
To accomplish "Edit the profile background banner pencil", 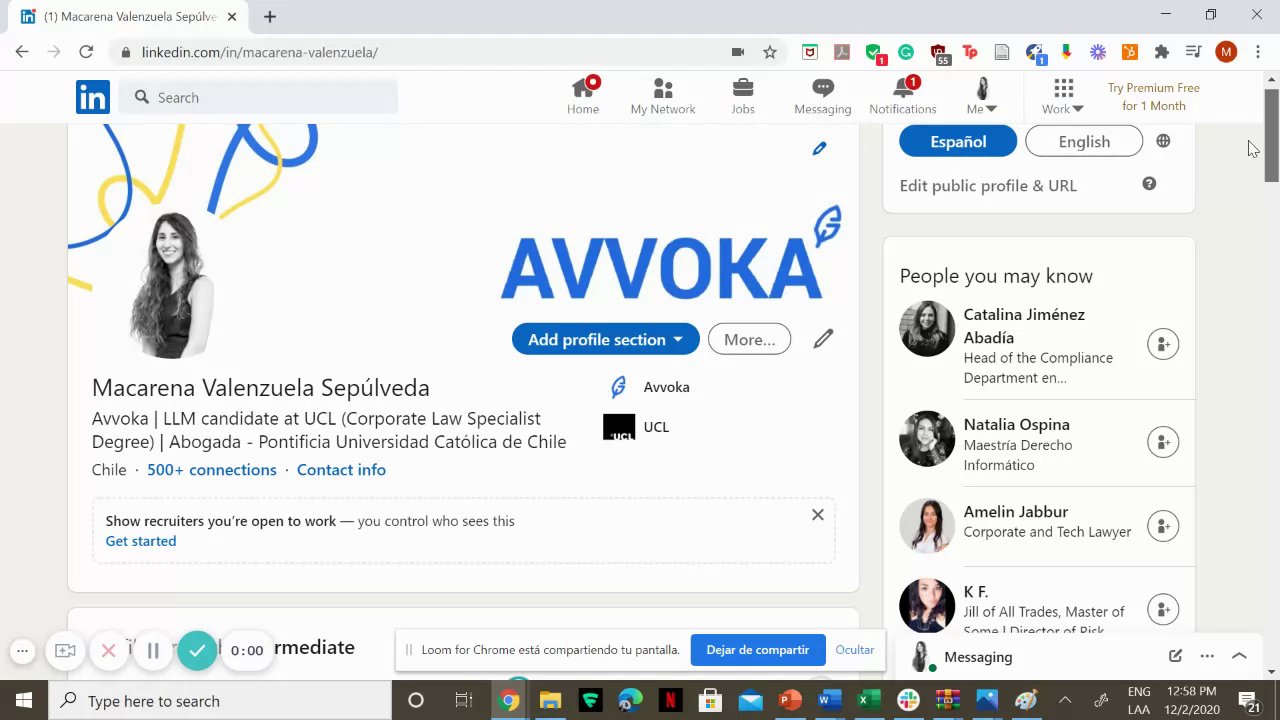I will point(819,149).
